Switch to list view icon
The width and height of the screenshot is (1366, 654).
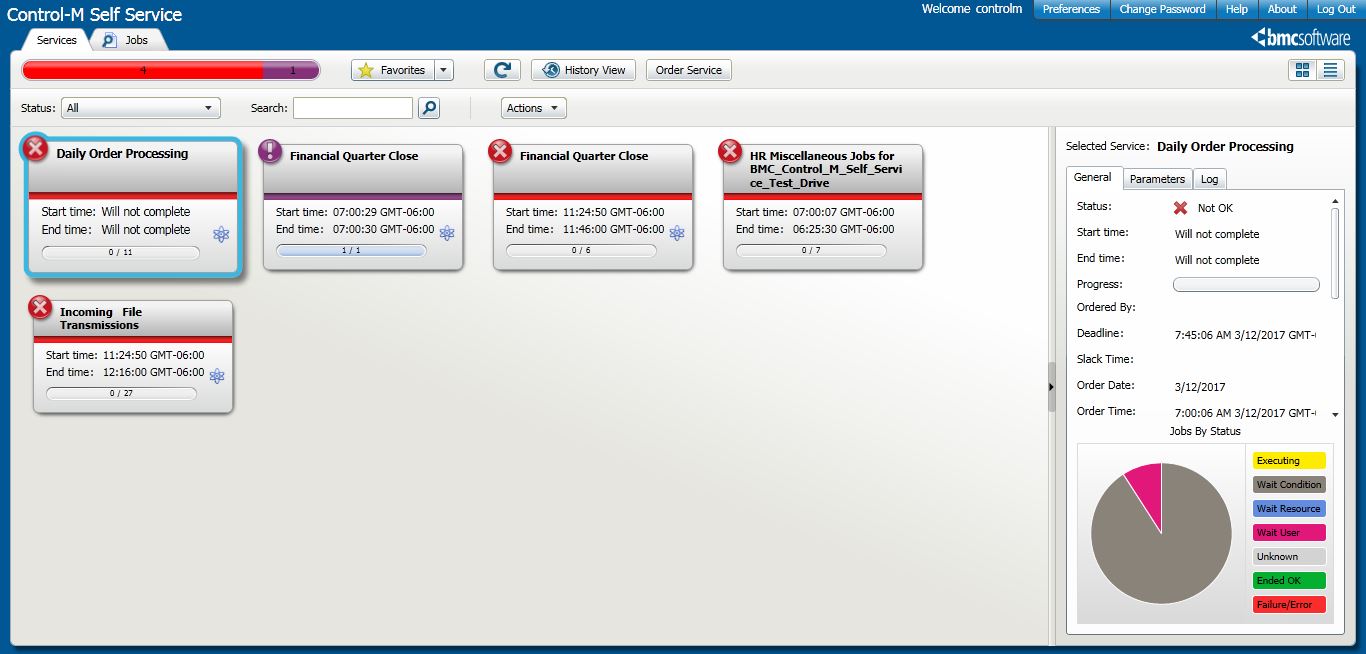coord(1330,70)
